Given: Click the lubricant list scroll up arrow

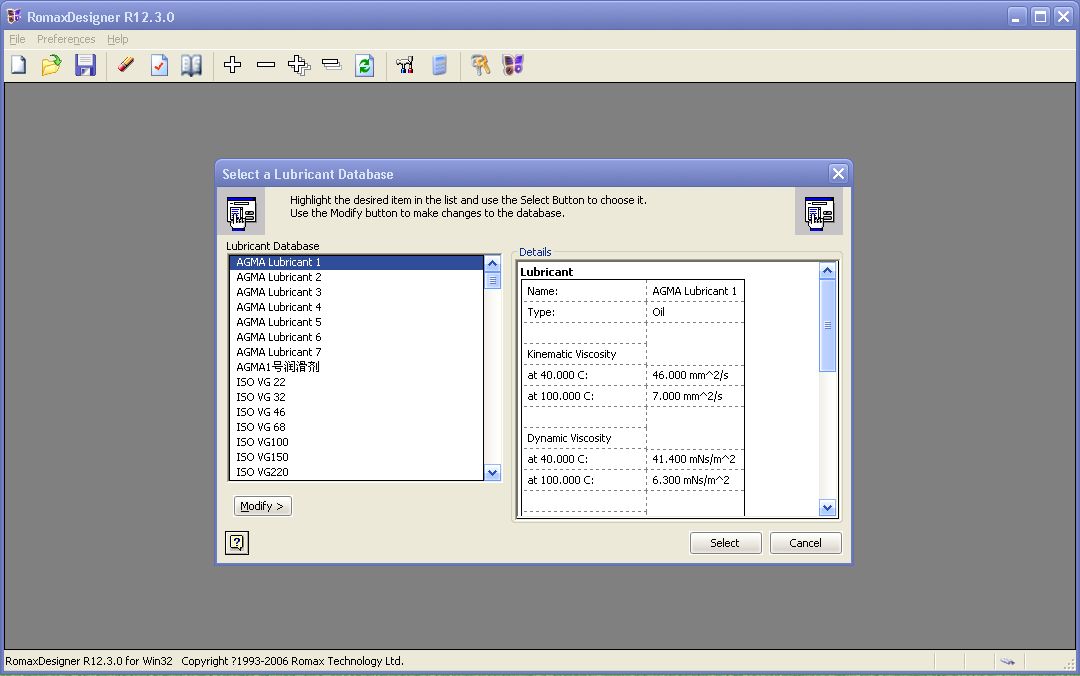Looking at the screenshot, I should 492,263.
